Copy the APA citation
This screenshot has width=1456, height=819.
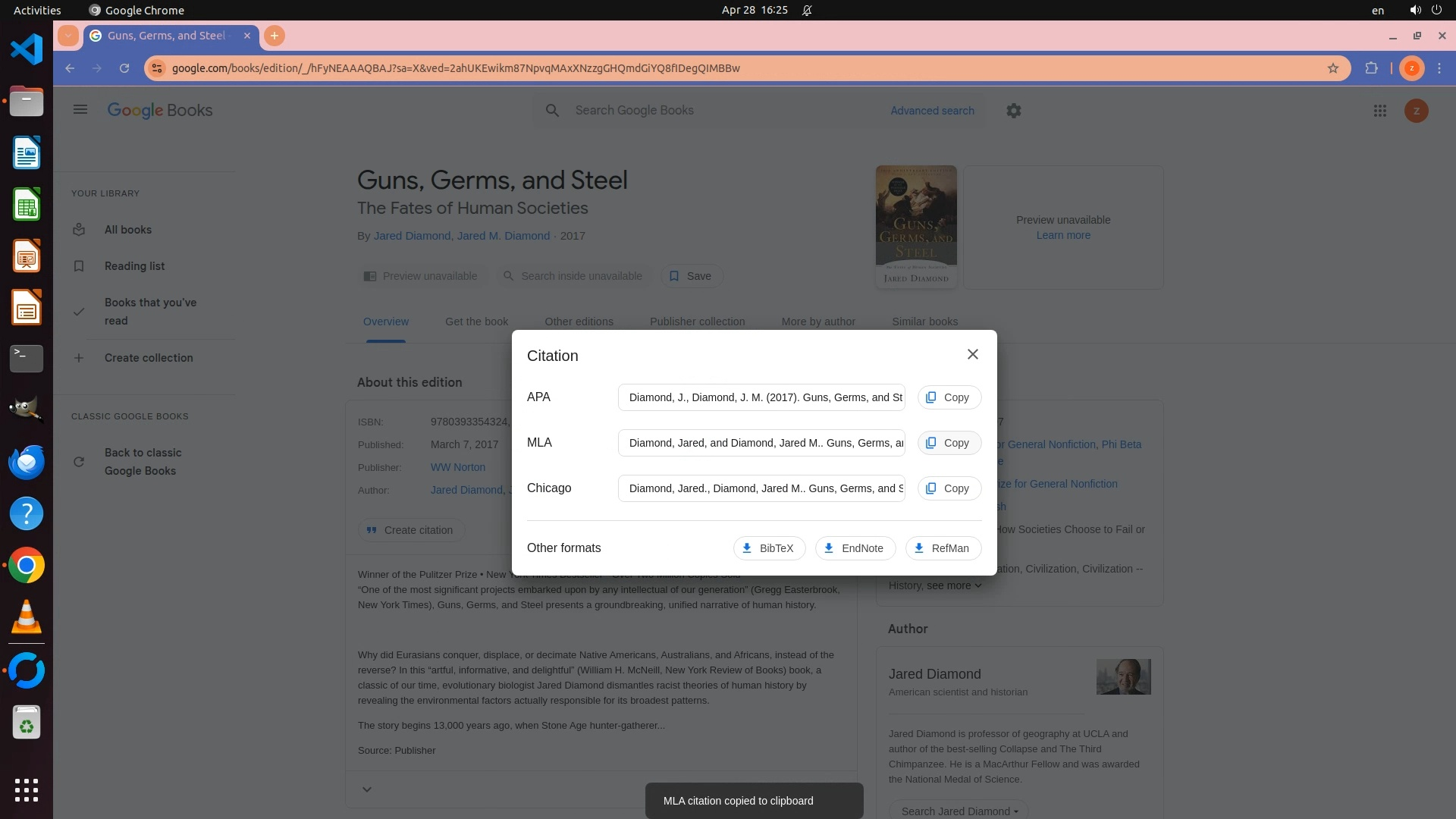click(949, 397)
